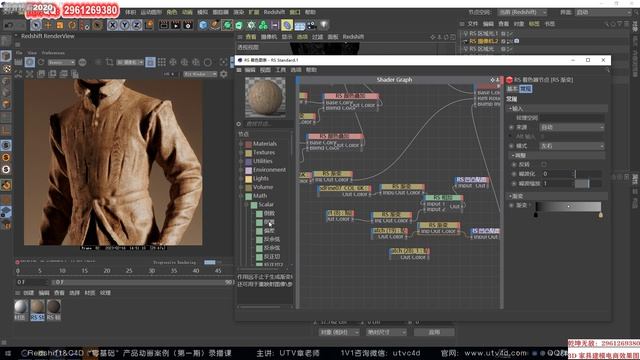
Task: Open the tools menu in shader graph window
Action: click(280, 70)
